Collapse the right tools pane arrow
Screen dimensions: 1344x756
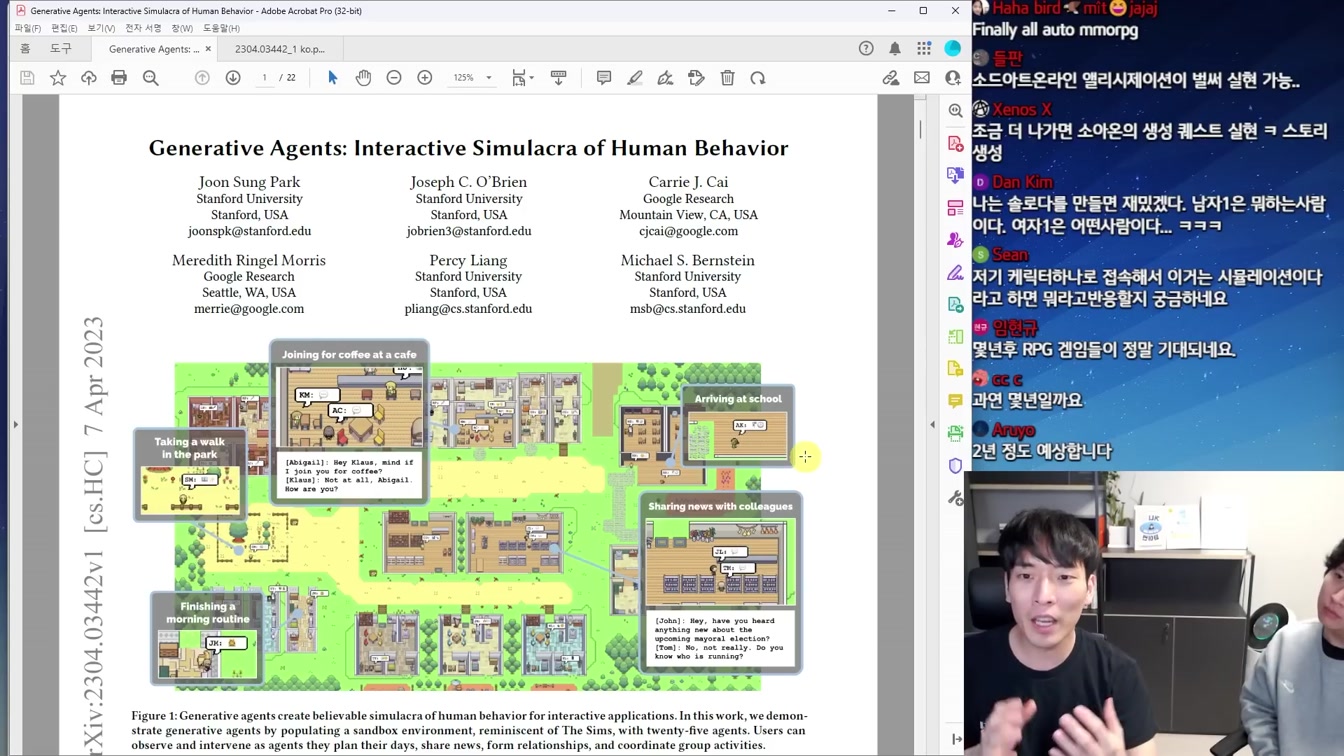click(x=932, y=425)
